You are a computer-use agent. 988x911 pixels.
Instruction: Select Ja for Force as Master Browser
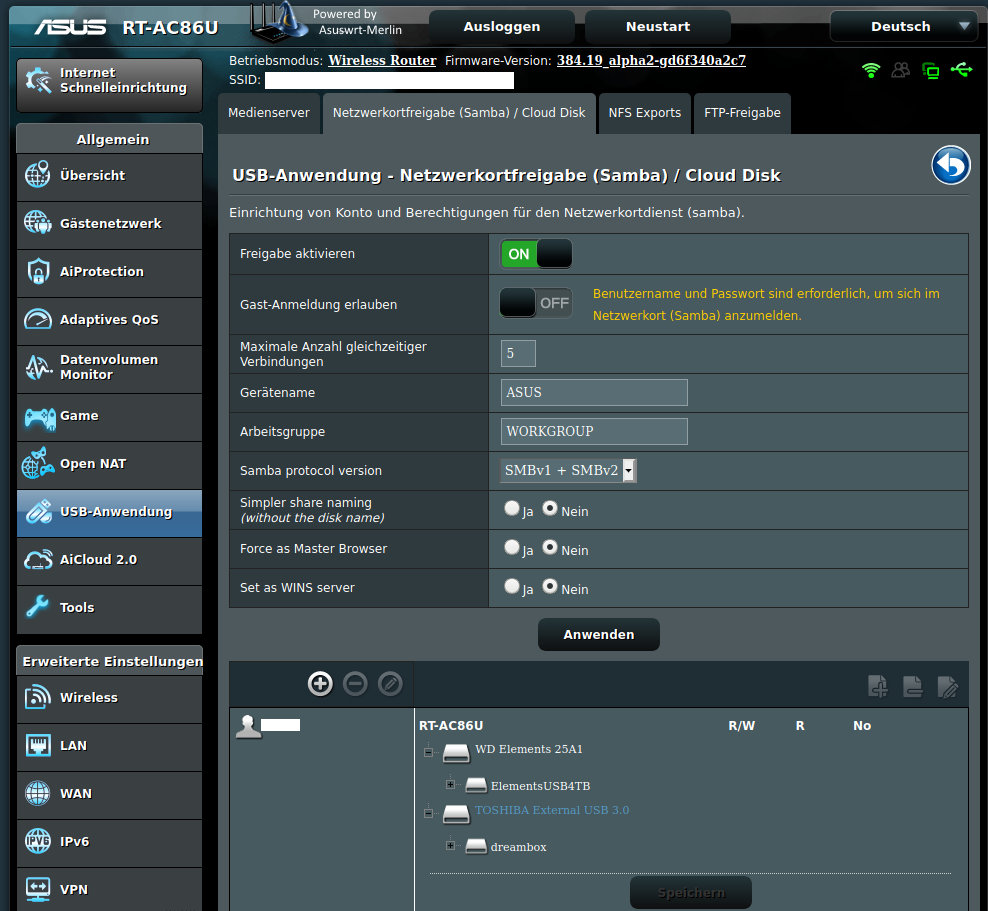pyautogui.click(x=513, y=548)
